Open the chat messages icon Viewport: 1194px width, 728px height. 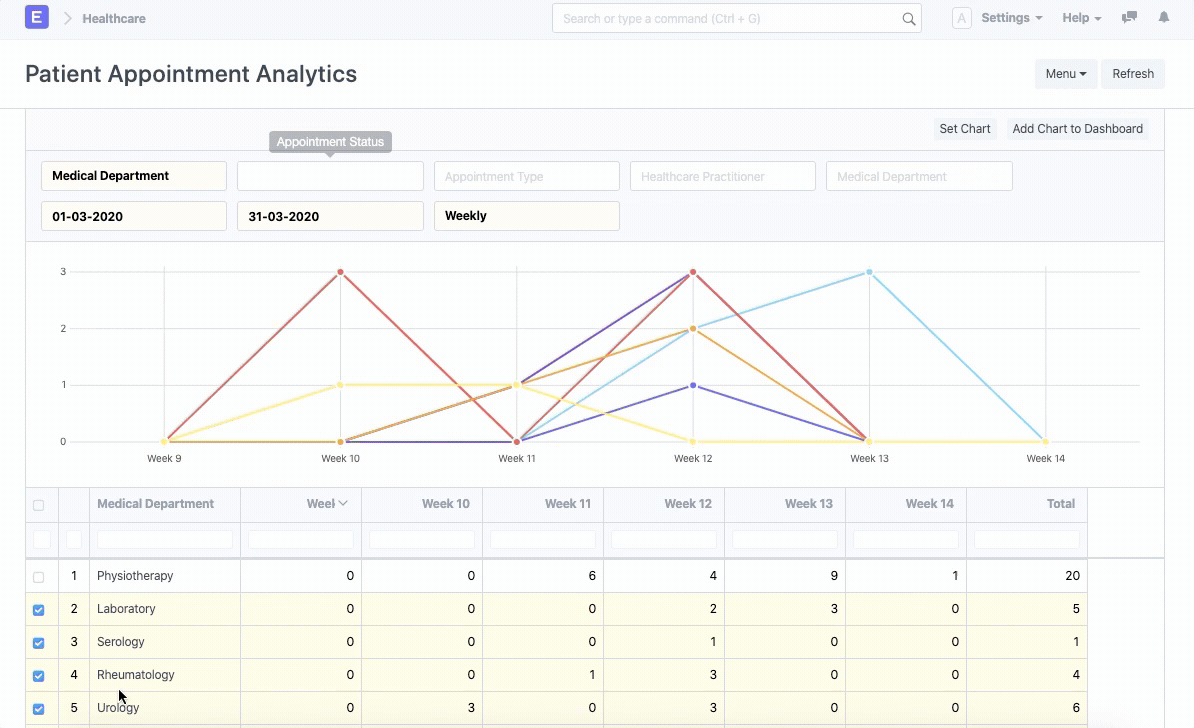(x=1130, y=18)
